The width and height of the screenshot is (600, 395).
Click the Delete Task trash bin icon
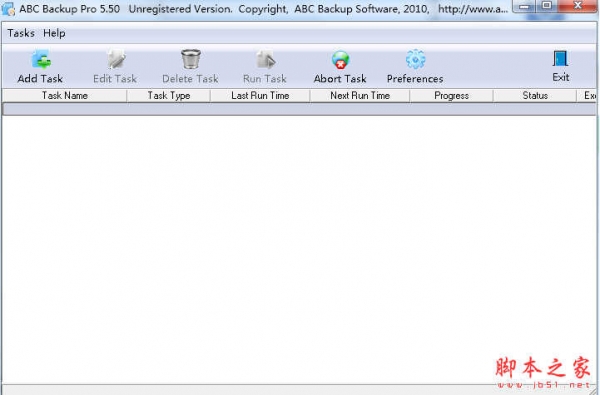[x=191, y=59]
